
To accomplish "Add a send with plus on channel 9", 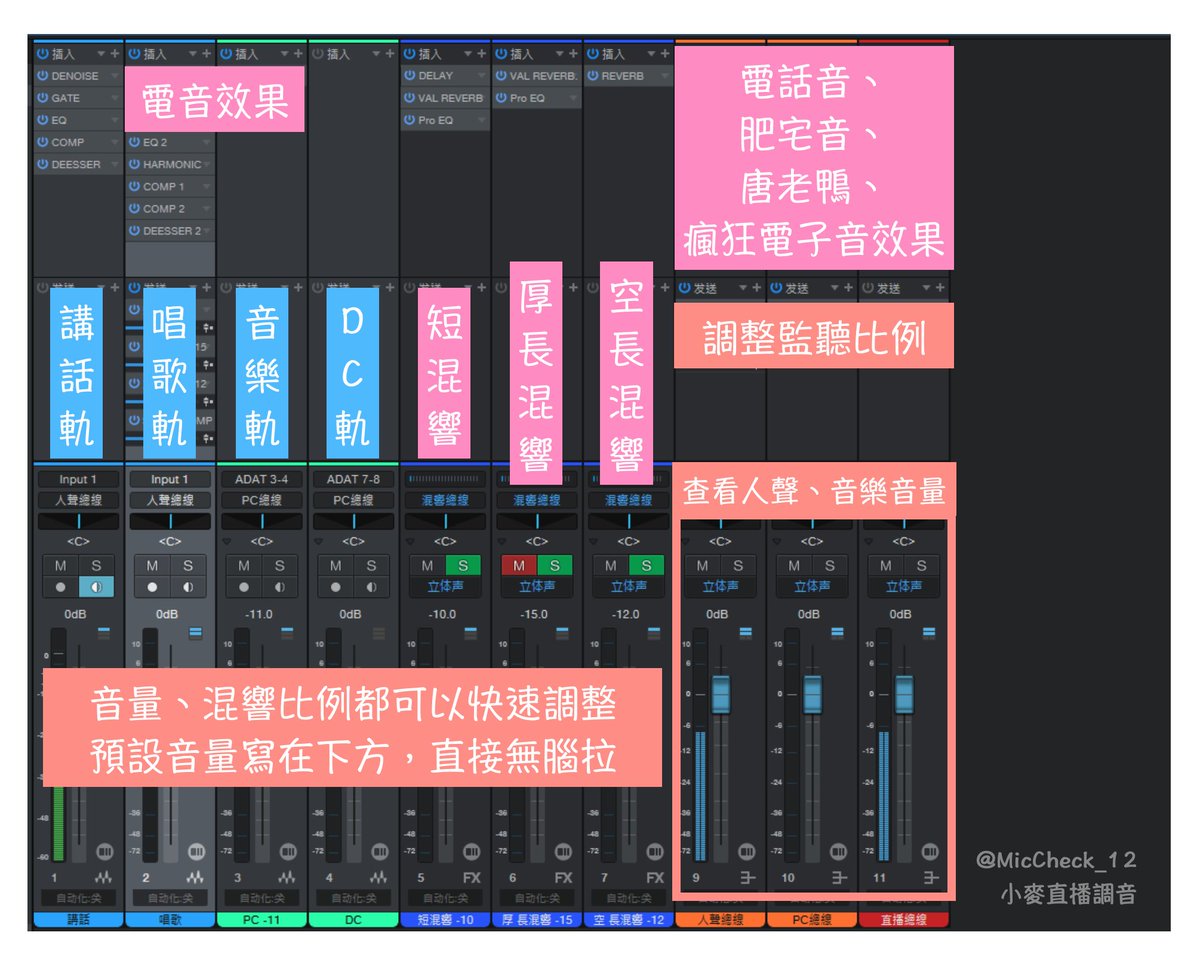I will (x=759, y=288).
